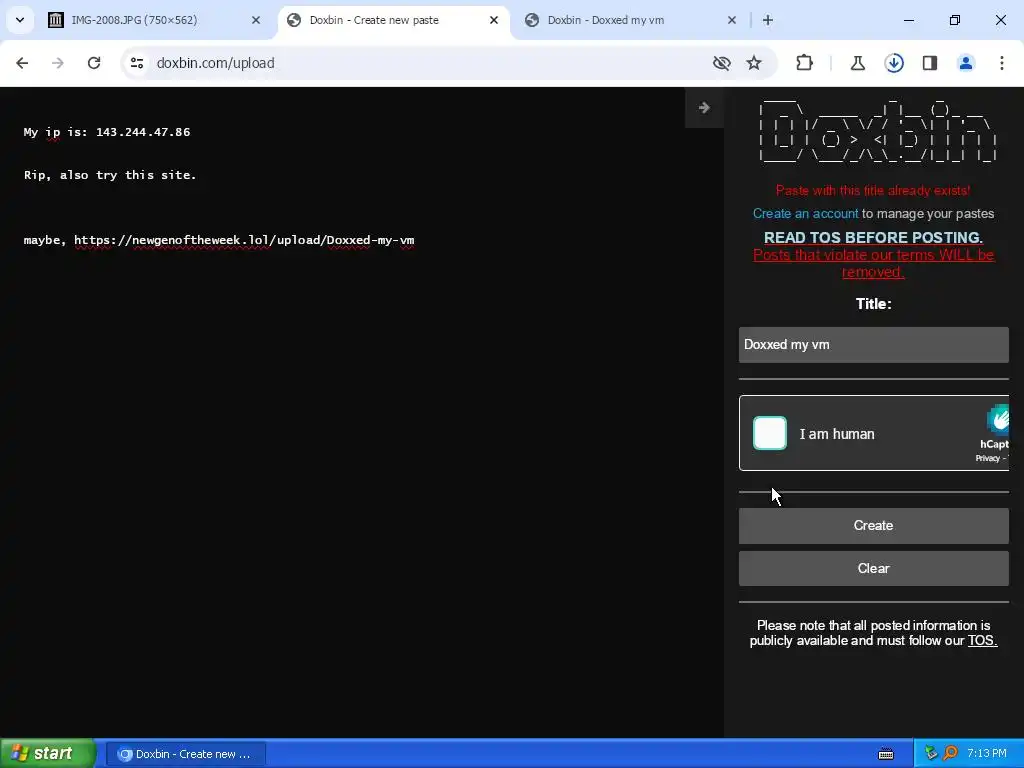The image size is (1024, 768).
Task: Collapse the sidebar with the arrow button
Action: click(704, 108)
